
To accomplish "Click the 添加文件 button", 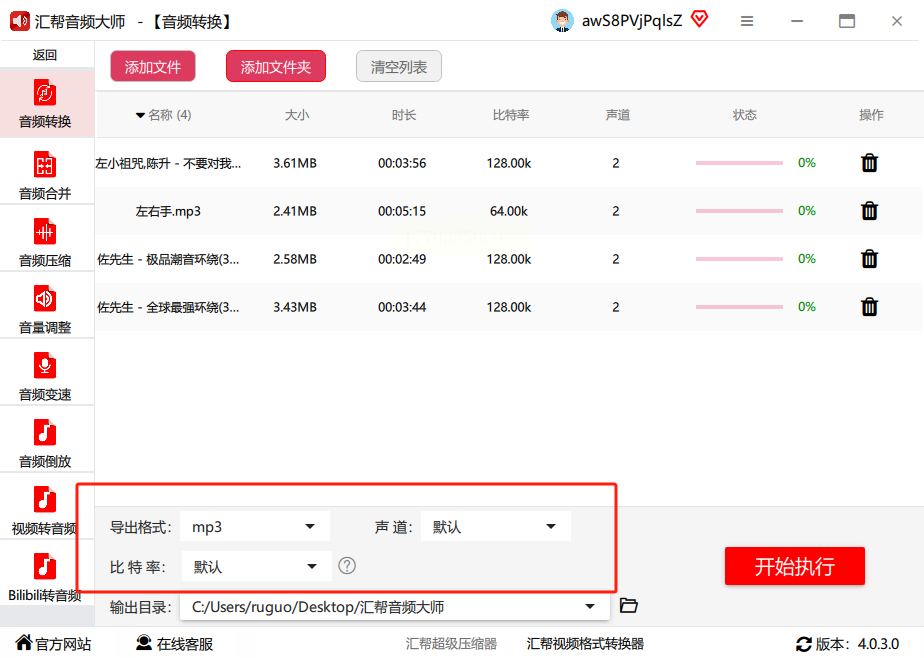I will tap(153, 67).
